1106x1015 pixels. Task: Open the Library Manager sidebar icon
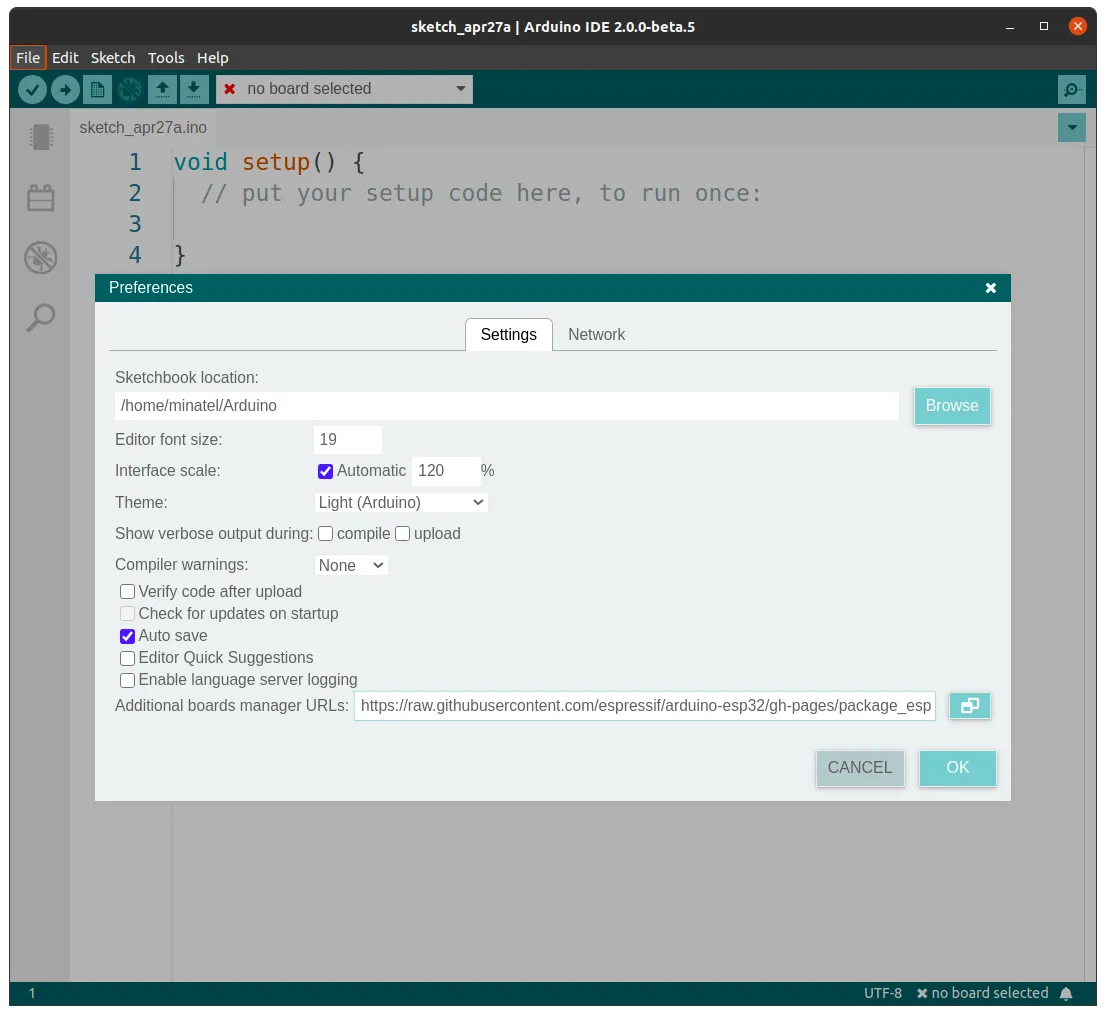[x=41, y=198]
